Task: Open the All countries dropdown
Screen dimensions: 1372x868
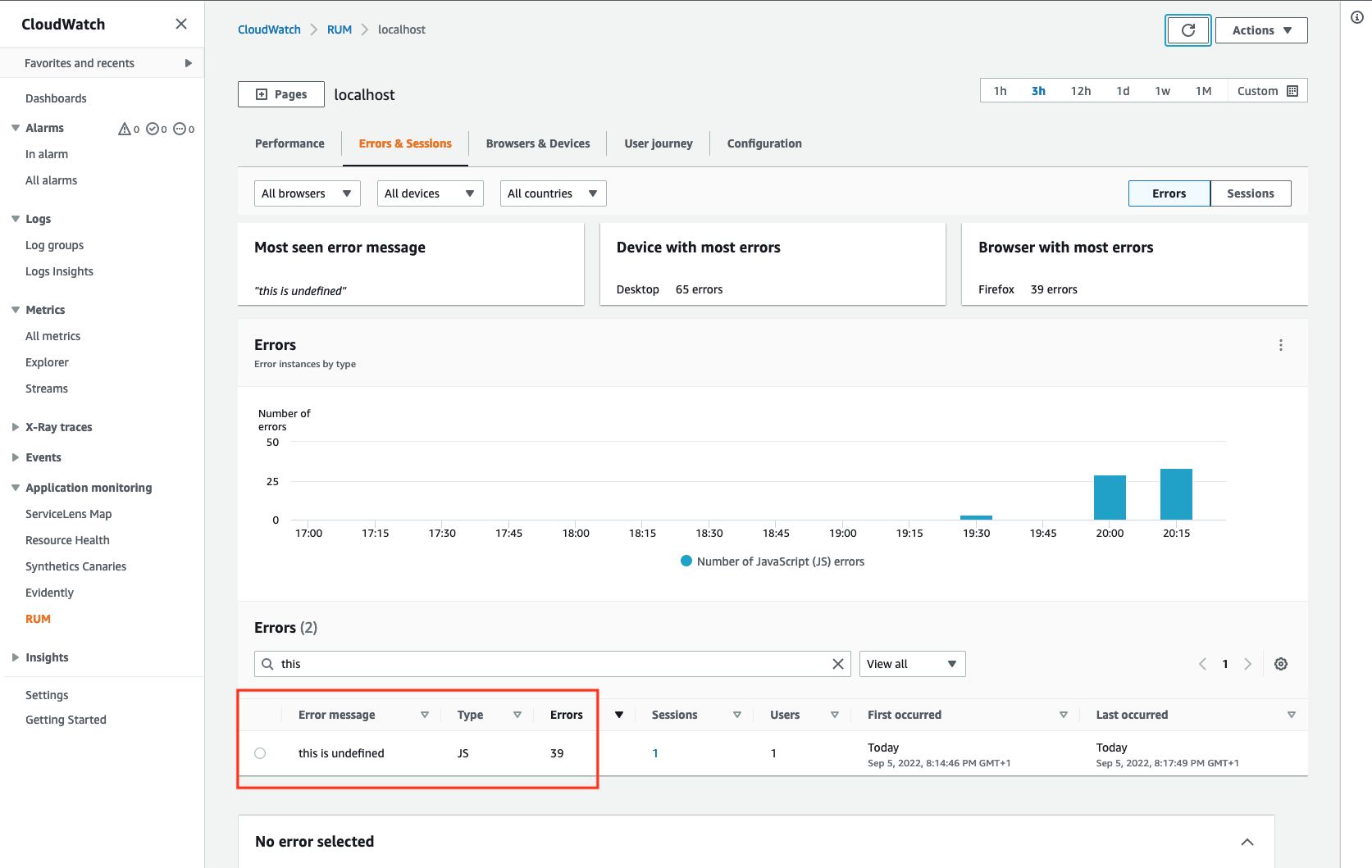Action: coord(554,193)
